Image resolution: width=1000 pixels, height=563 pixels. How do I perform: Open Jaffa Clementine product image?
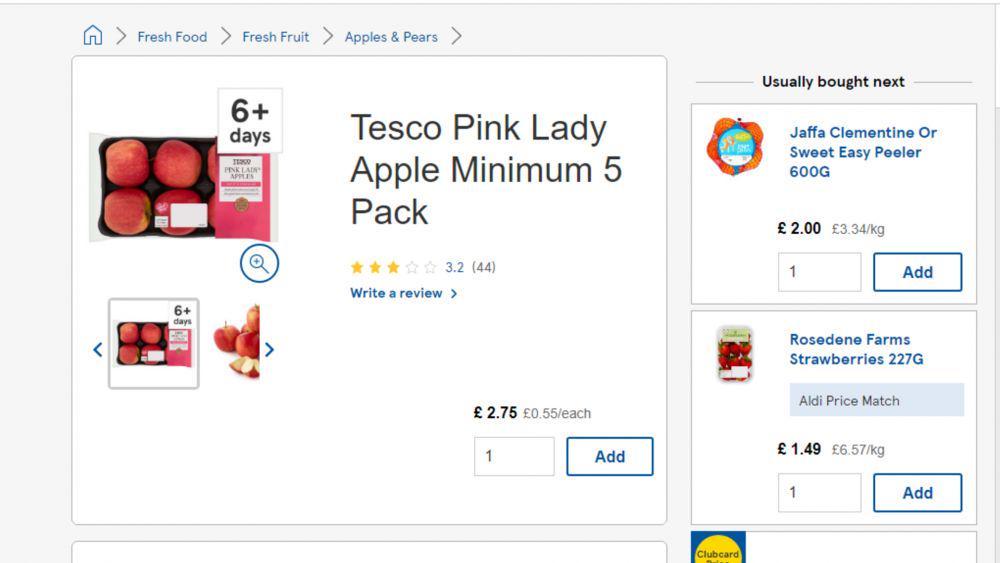[x=735, y=146]
